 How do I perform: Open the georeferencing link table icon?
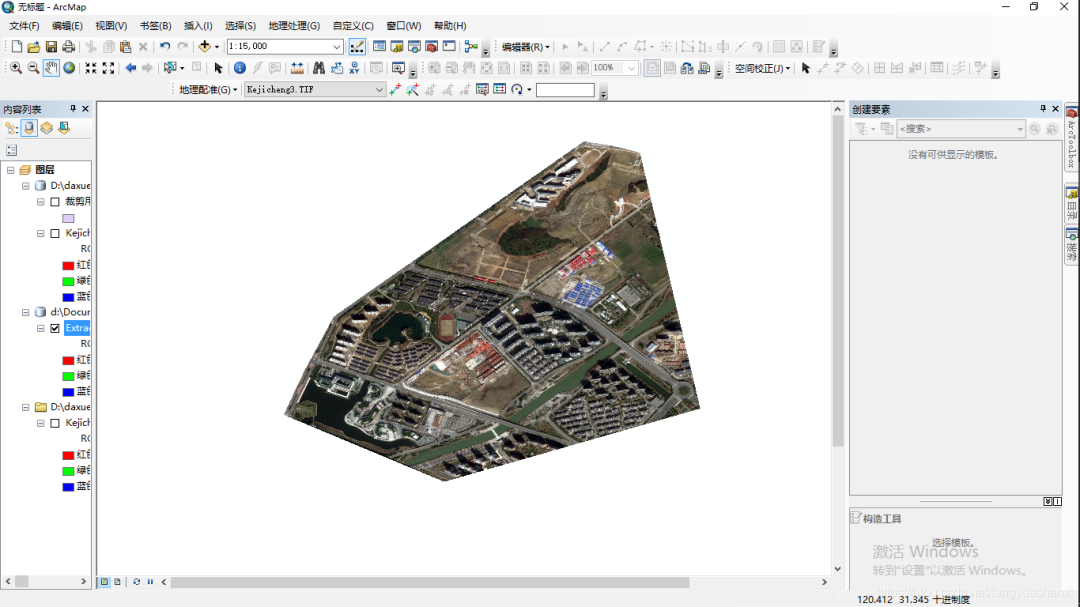(499, 90)
